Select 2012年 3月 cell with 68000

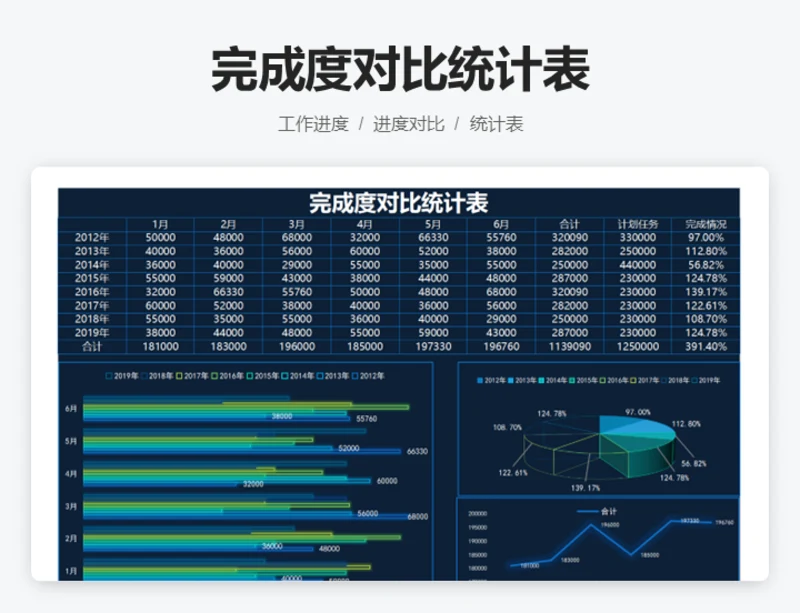tap(296, 237)
